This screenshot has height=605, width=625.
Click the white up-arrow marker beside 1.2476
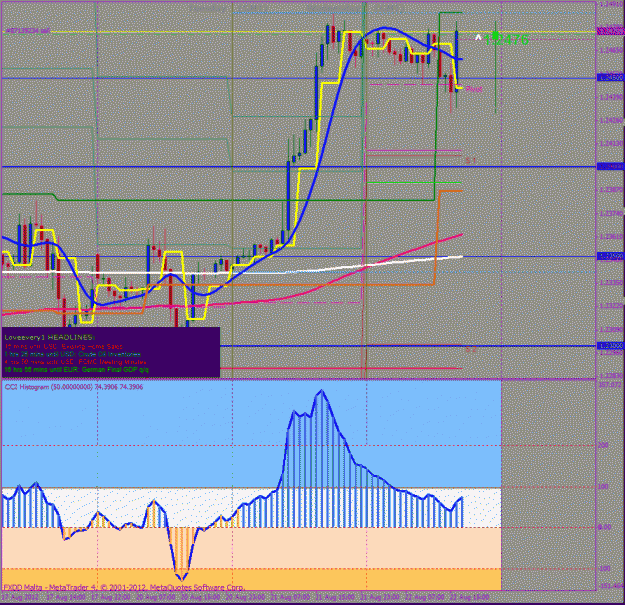pos(478,38)
